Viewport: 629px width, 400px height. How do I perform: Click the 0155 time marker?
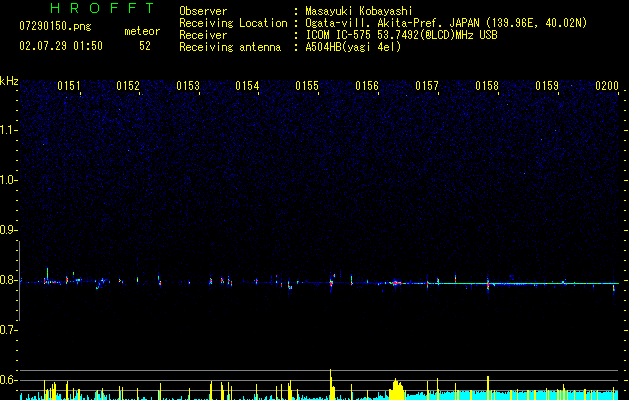click(307, 86)
